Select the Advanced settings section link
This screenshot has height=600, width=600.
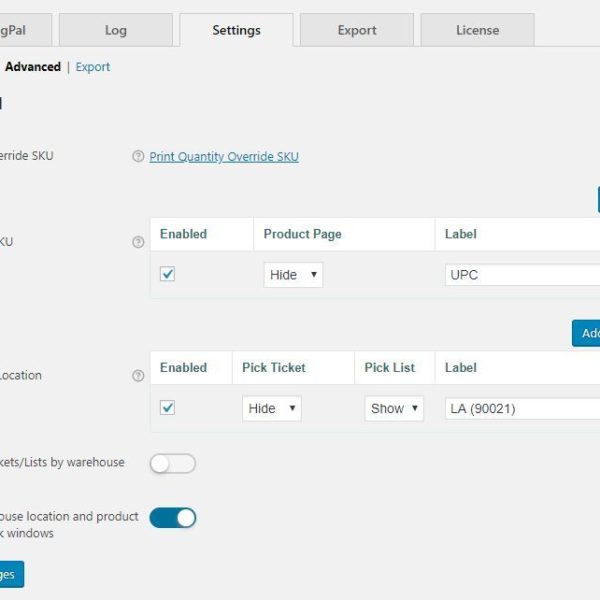click(33, 67)
